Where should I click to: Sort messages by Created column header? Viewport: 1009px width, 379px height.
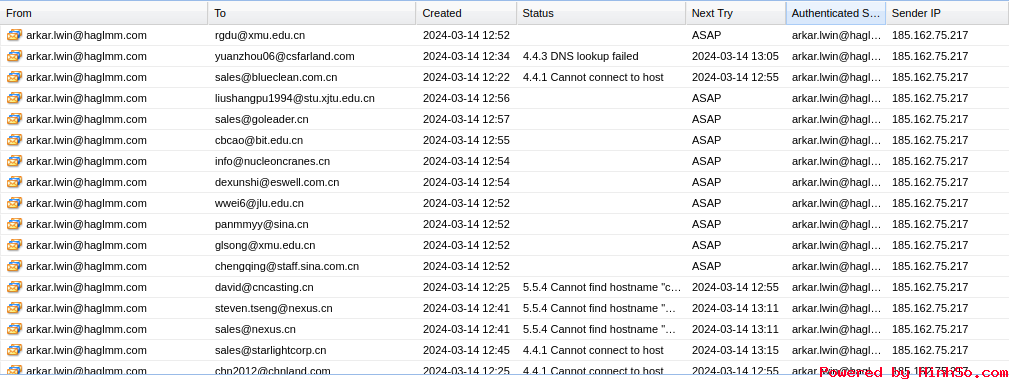click(x=467, y=13)
